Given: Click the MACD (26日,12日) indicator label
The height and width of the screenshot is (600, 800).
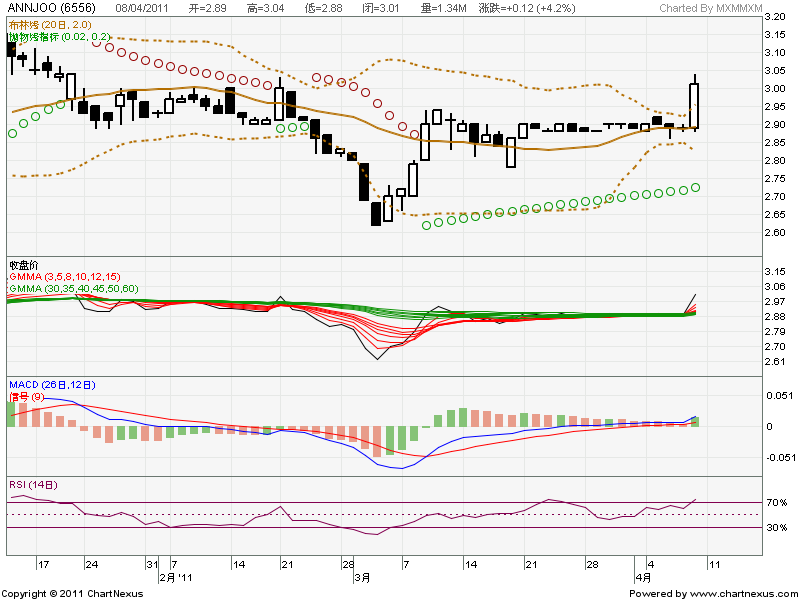Looking at the screenshot, I should [52, 384].
